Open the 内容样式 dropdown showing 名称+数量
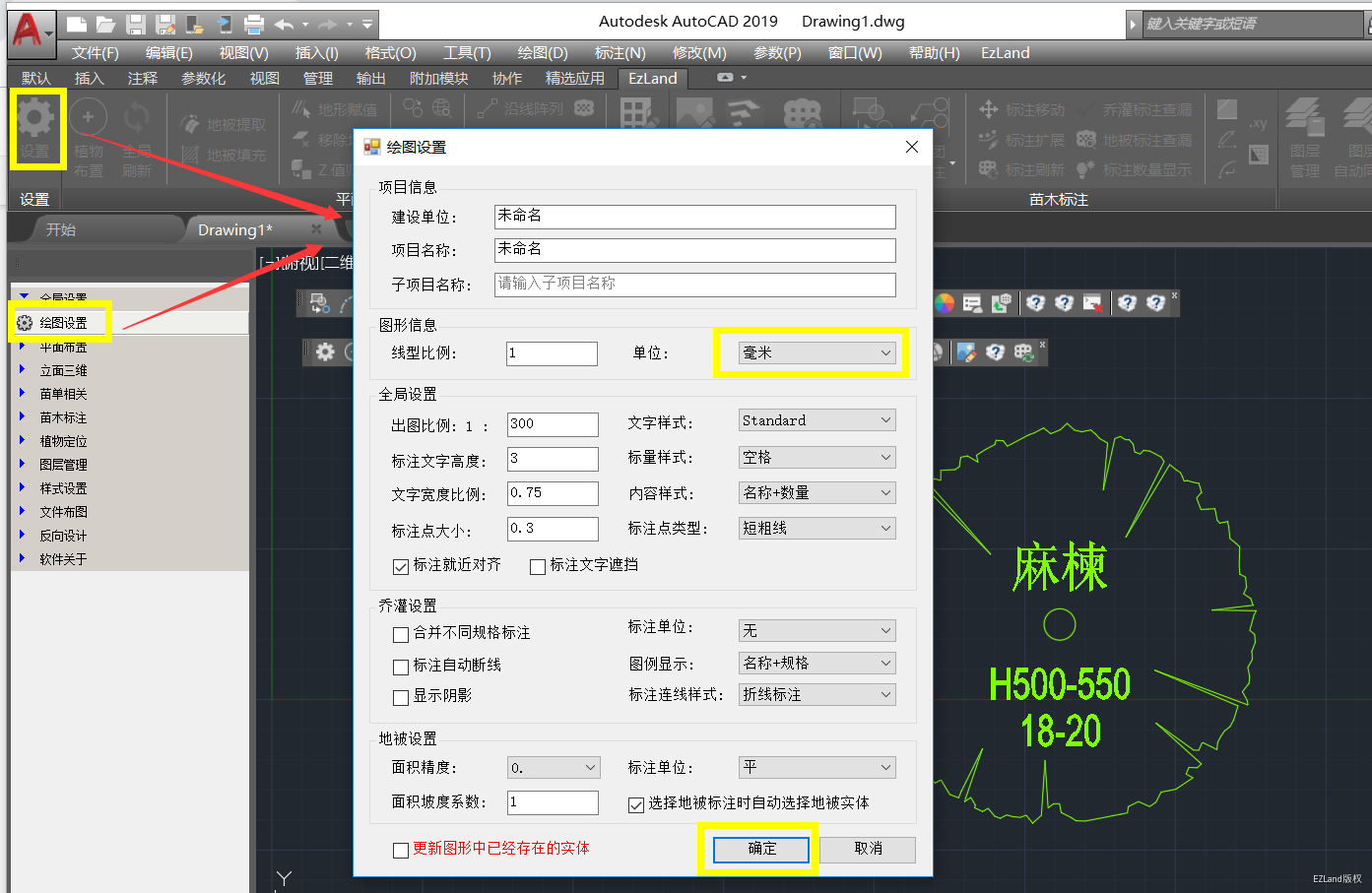Screen dimensions: 1372x893 click(817, 492)
